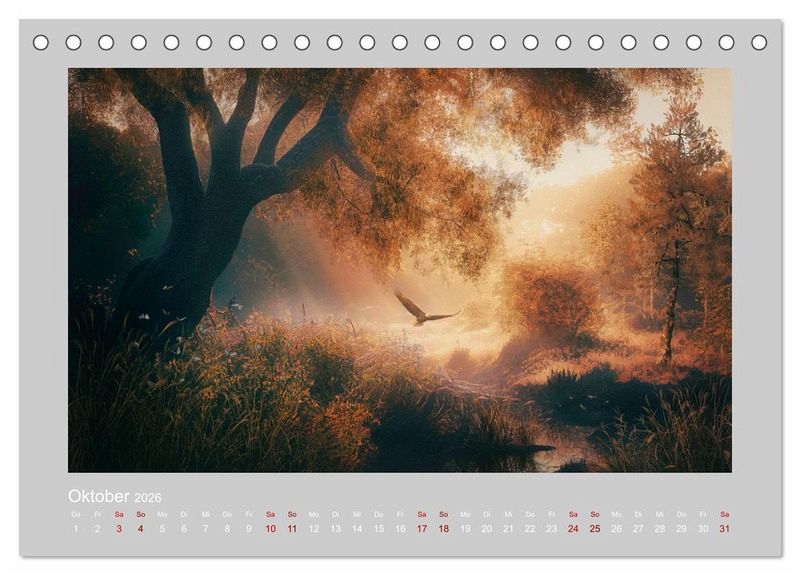Click the "So" weekday label for day 25

(x=595, y=514)
